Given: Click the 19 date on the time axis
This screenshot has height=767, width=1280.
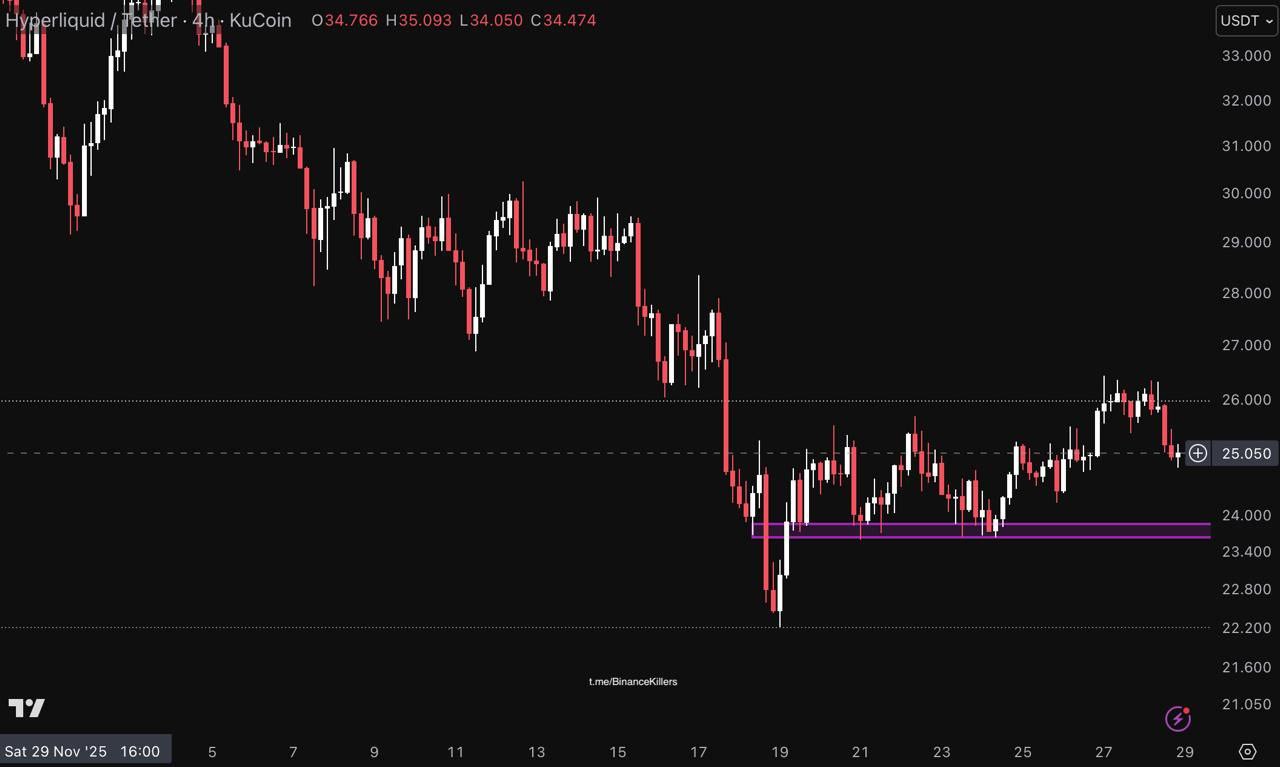Looking at the screenshot, I should (x=780, y=752).
